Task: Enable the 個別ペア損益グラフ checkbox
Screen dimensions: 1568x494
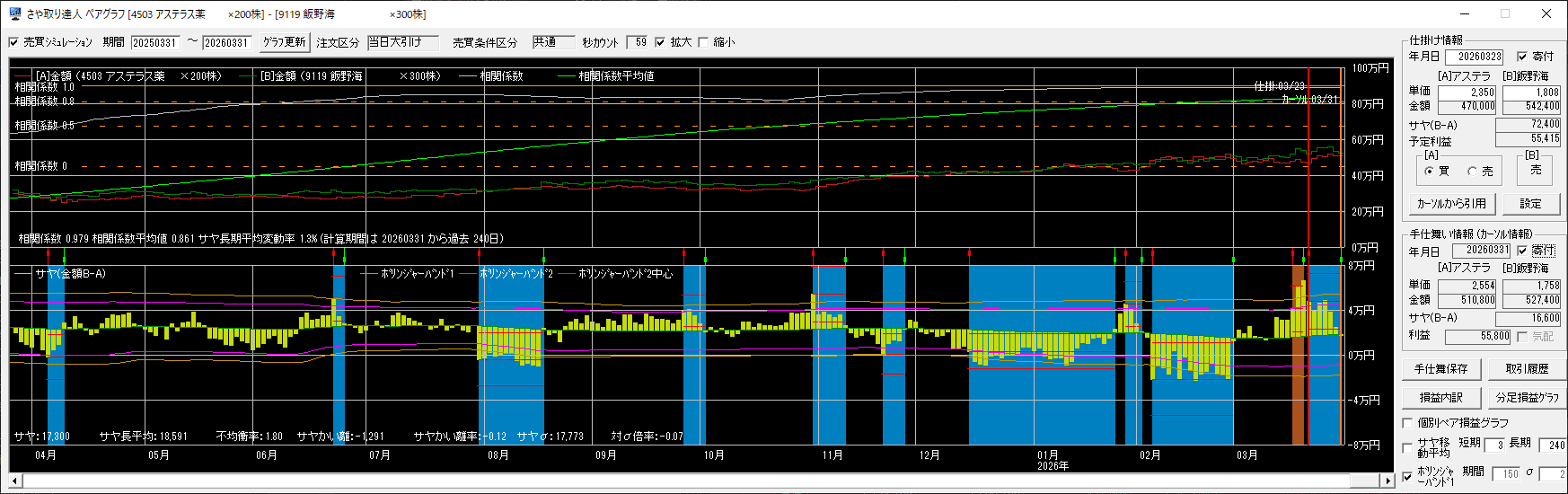Action: point(1408,423)
